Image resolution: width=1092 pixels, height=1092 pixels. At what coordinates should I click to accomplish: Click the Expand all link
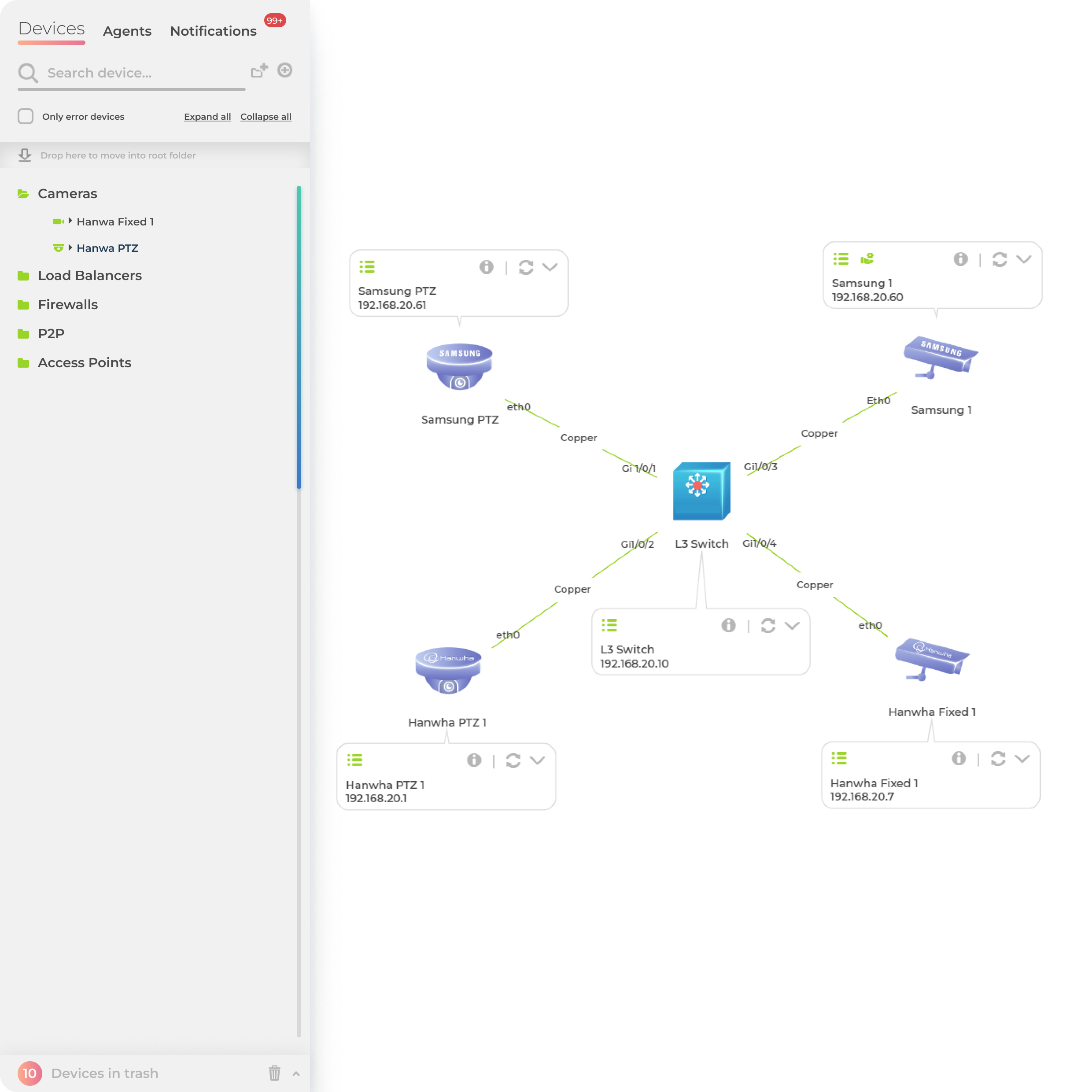coord(207,116)
